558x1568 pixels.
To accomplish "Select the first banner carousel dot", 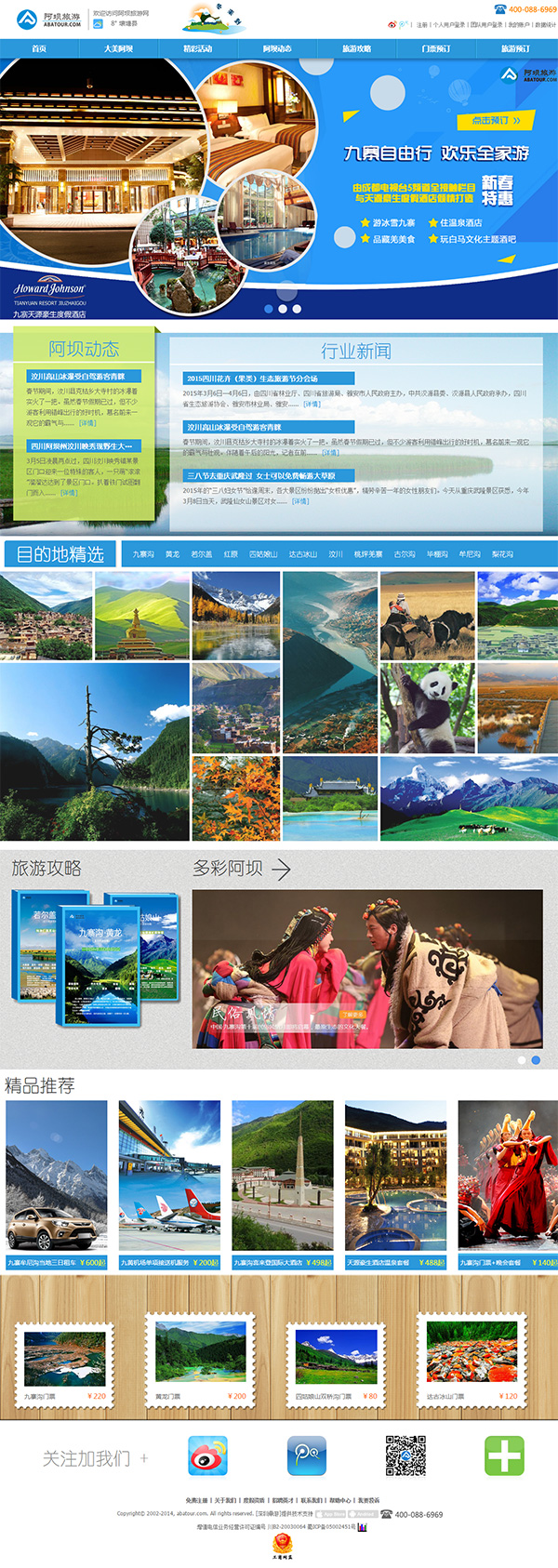I will point(269,309).
